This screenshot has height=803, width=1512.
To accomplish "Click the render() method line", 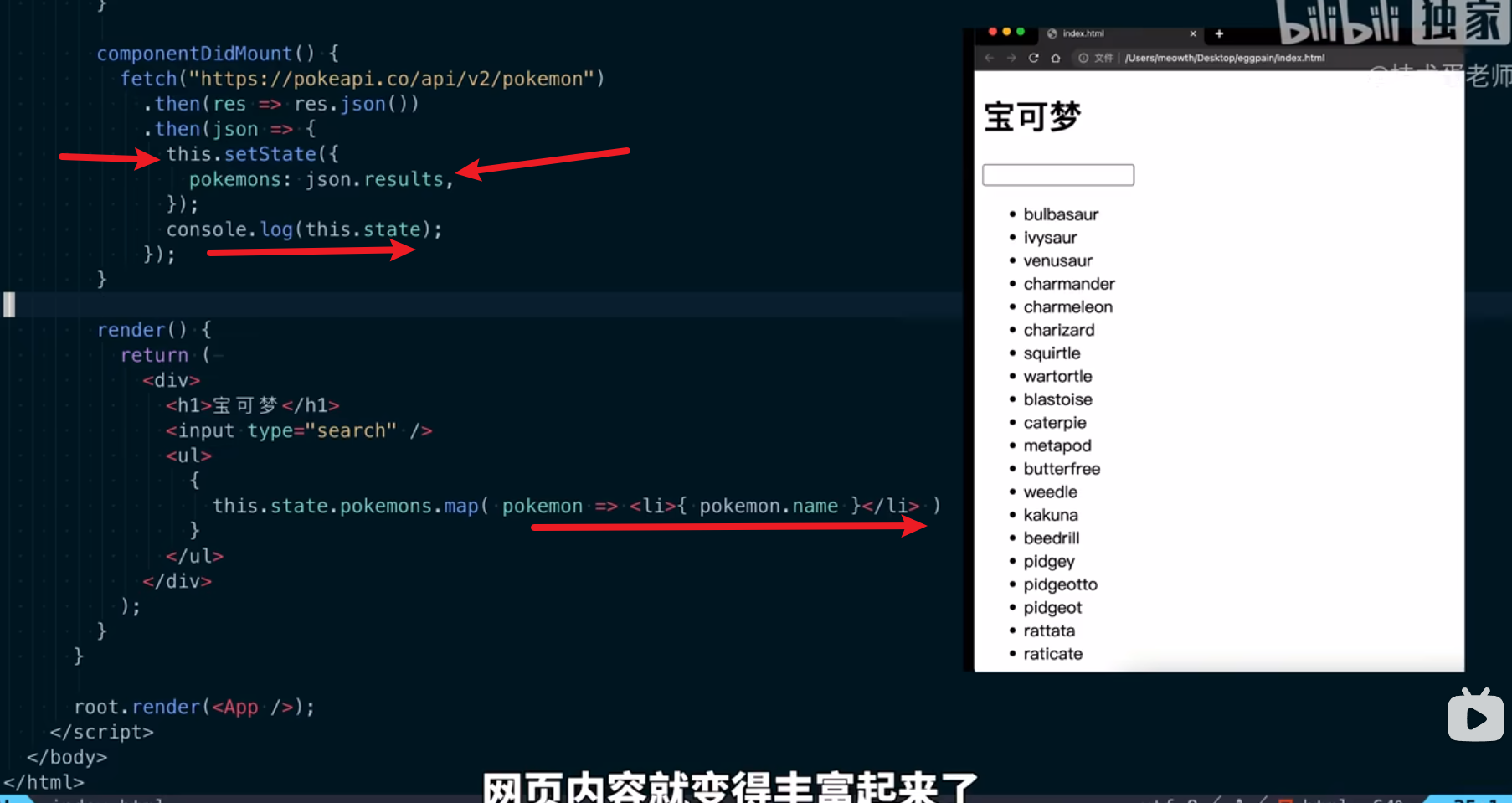I will (x=154, y=330).
